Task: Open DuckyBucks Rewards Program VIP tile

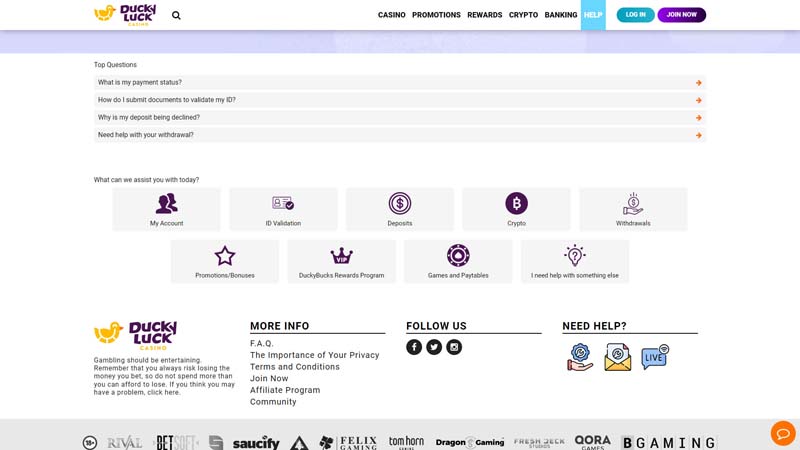Action: (342, 261)
